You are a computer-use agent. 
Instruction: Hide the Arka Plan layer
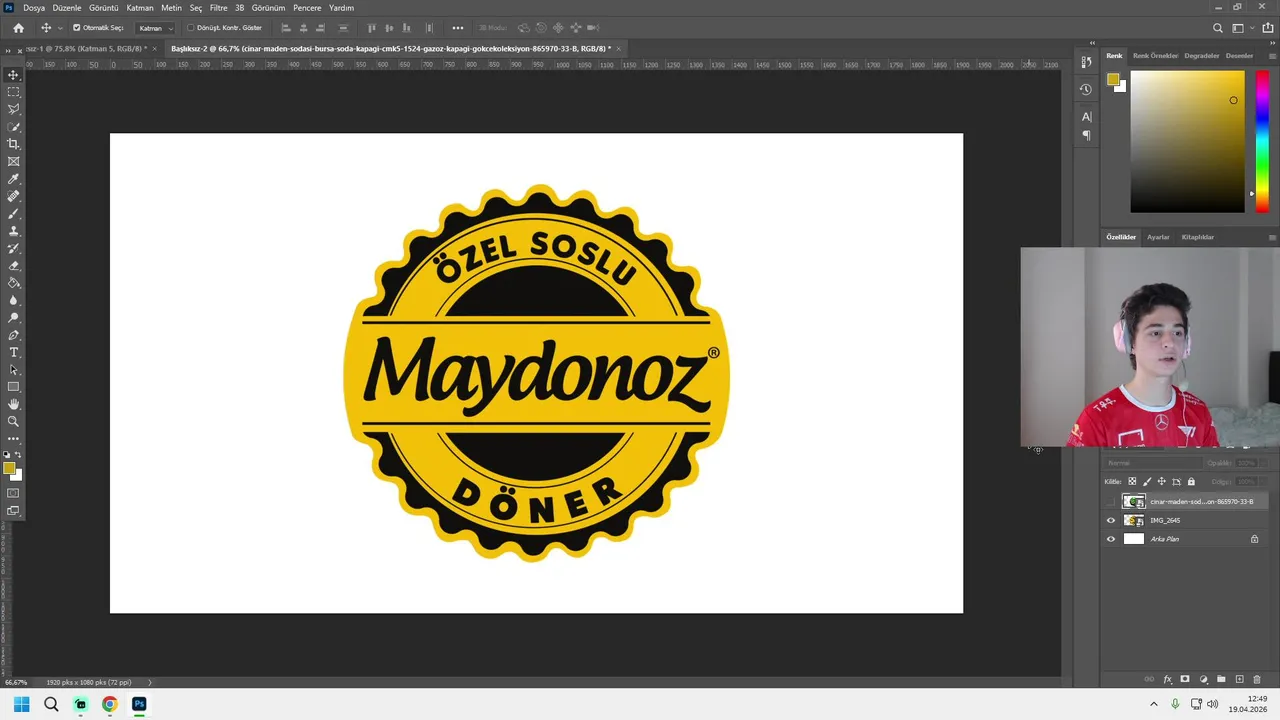pos(1110,539)
